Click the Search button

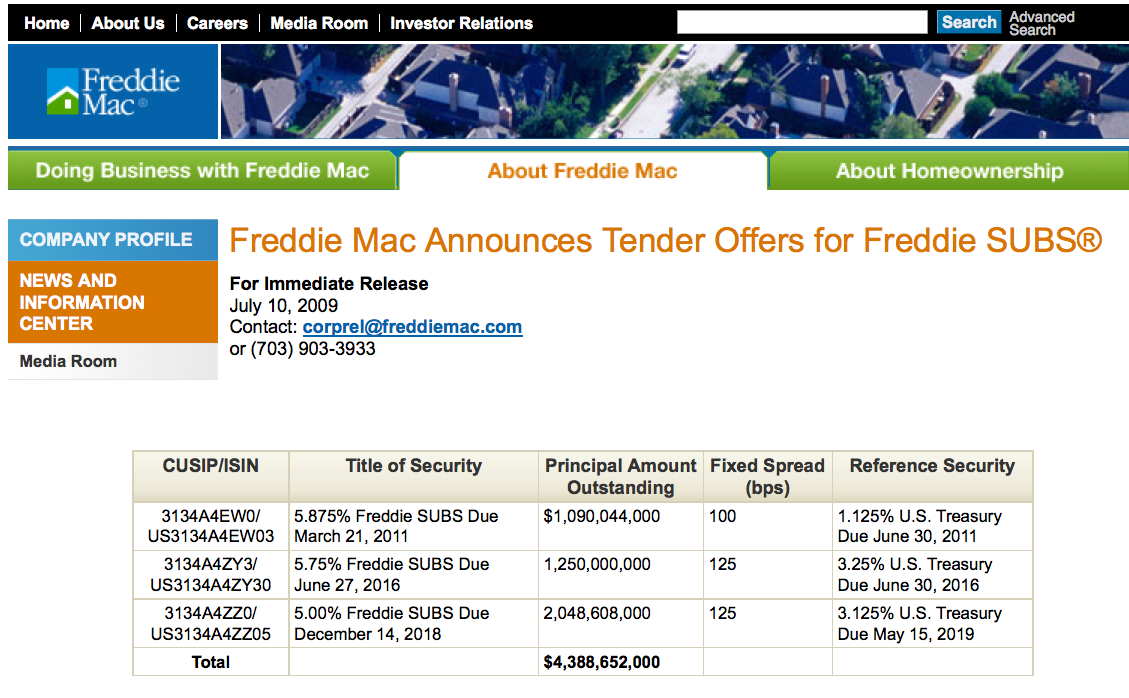tap(968, 21)
